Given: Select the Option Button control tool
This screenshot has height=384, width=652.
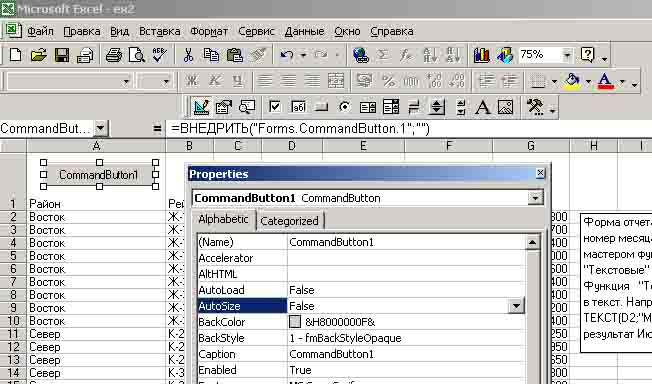Looking at the screenshot, I should [x=344, y=107].
